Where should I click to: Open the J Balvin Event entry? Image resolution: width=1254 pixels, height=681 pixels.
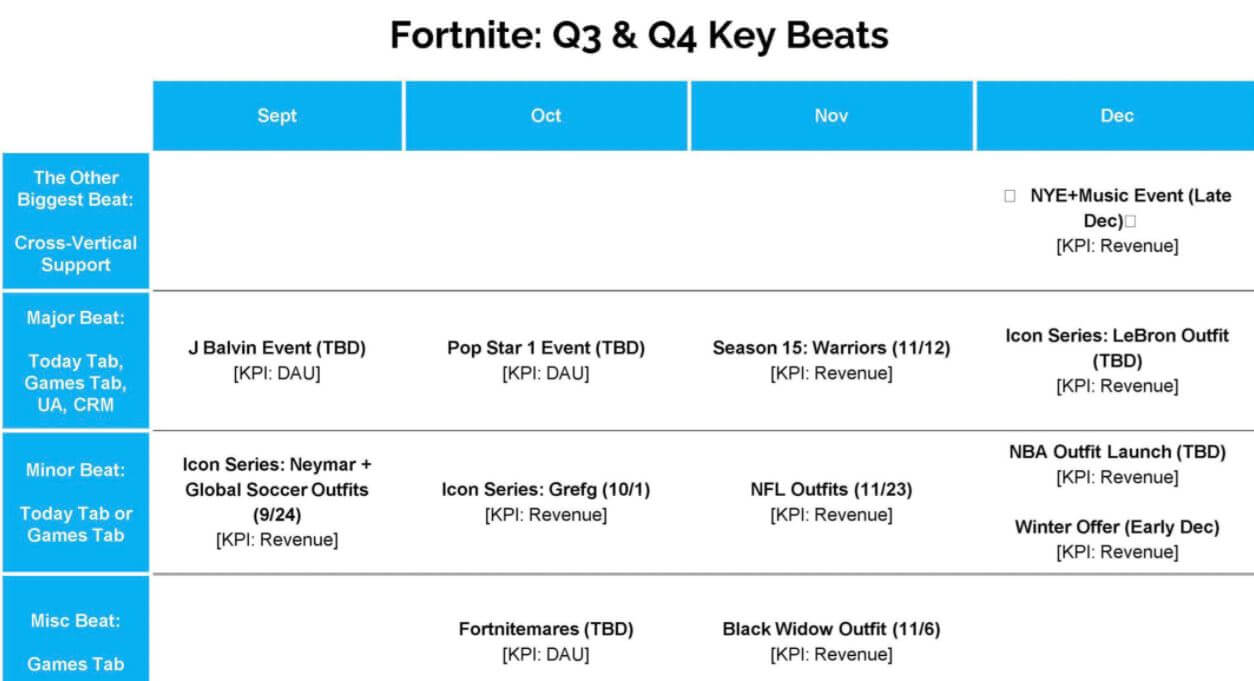point(277,349)
